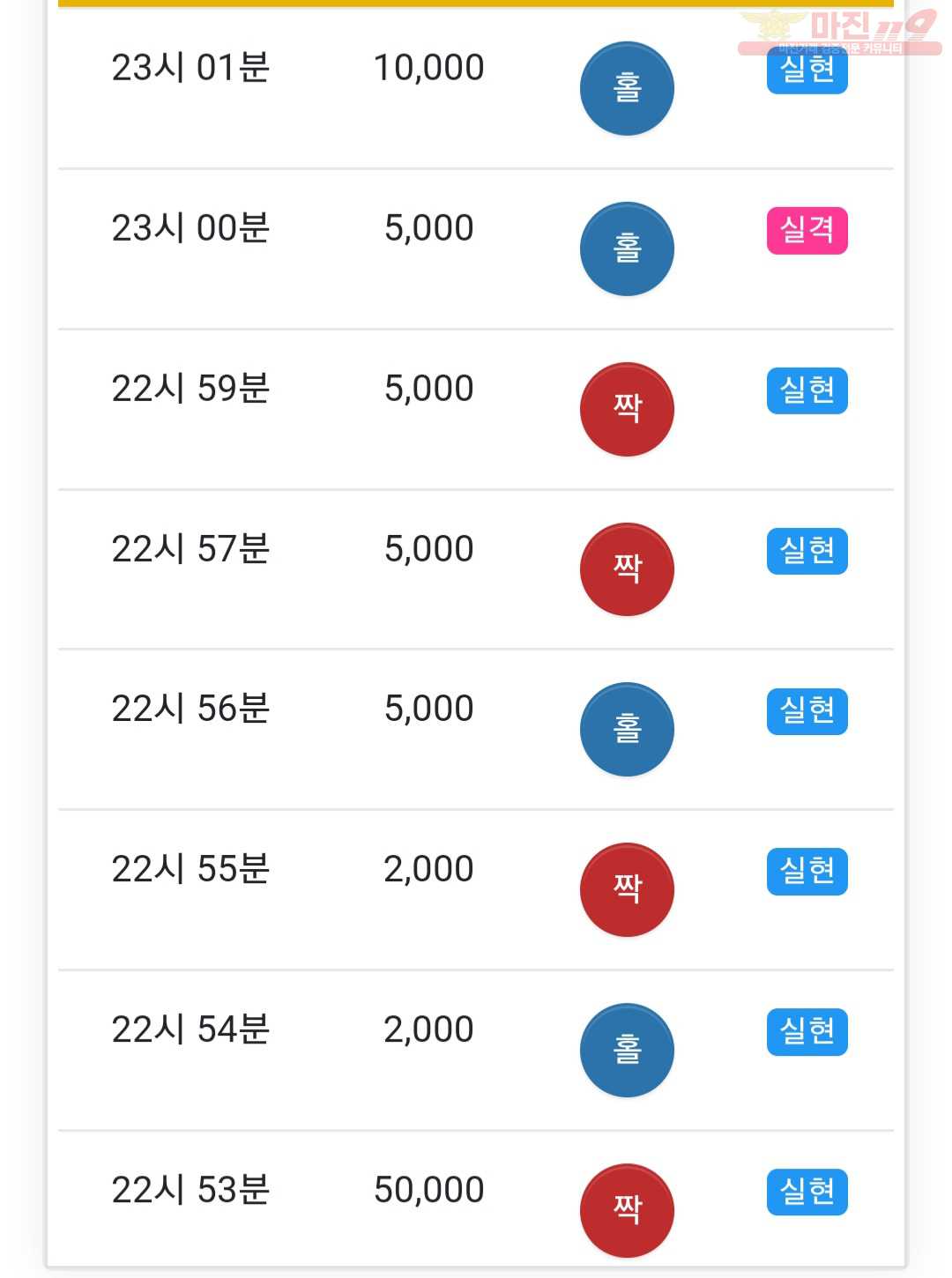Click the red 짝 circle at 22시 59분
This screenshot has height=1278, width=952.
[627, 409]
